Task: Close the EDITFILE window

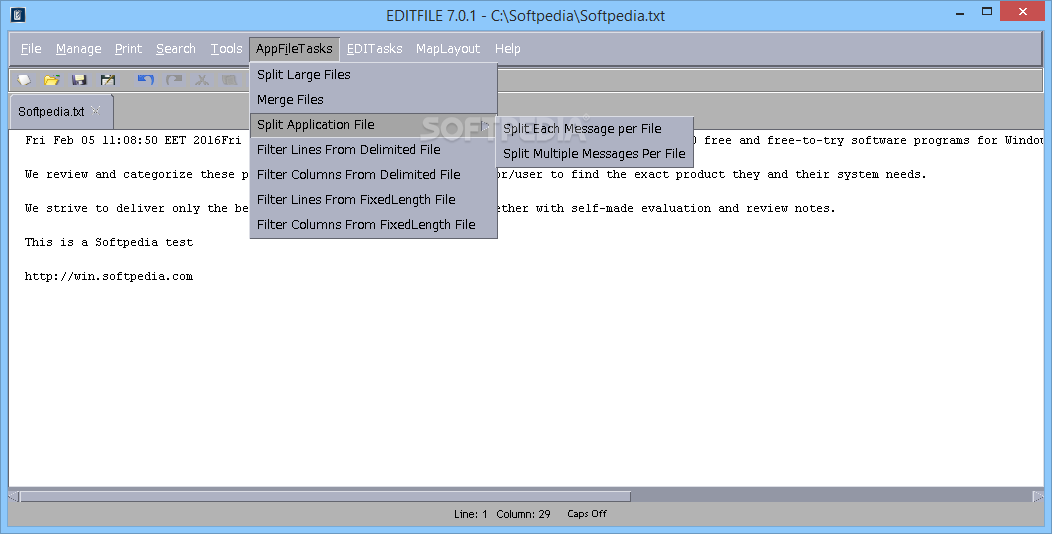Action: [x=1022, y=11]
